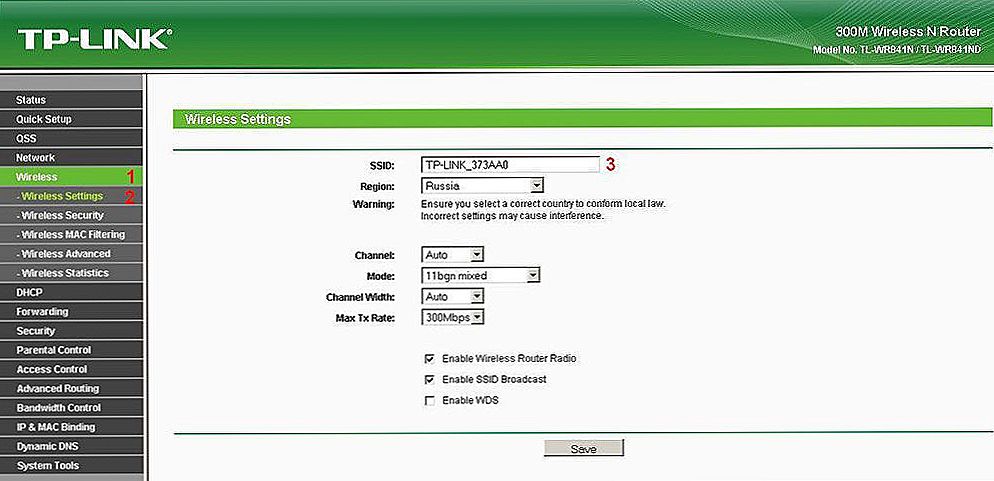Viewport: 994px width, 481px height.
Task: Open the Wireless Advanced submenu
Action: click(71, 253)
